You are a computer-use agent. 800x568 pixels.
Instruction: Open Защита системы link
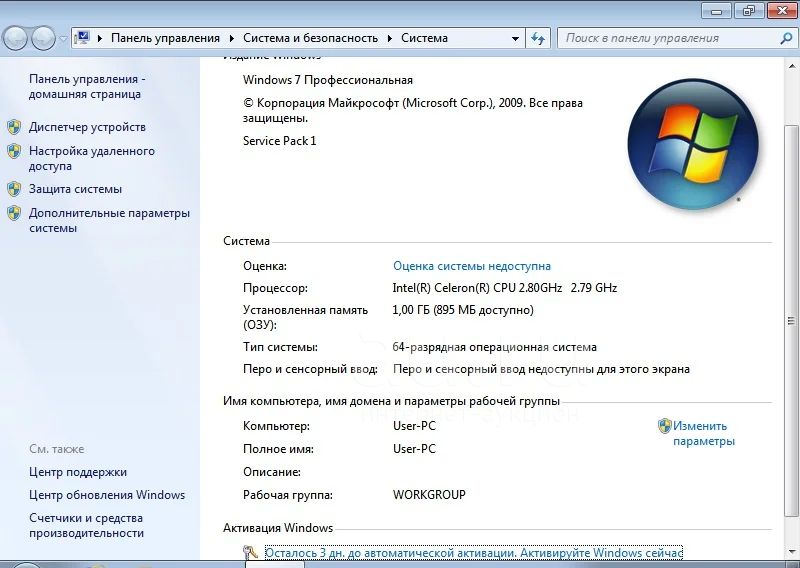point(76,189)
